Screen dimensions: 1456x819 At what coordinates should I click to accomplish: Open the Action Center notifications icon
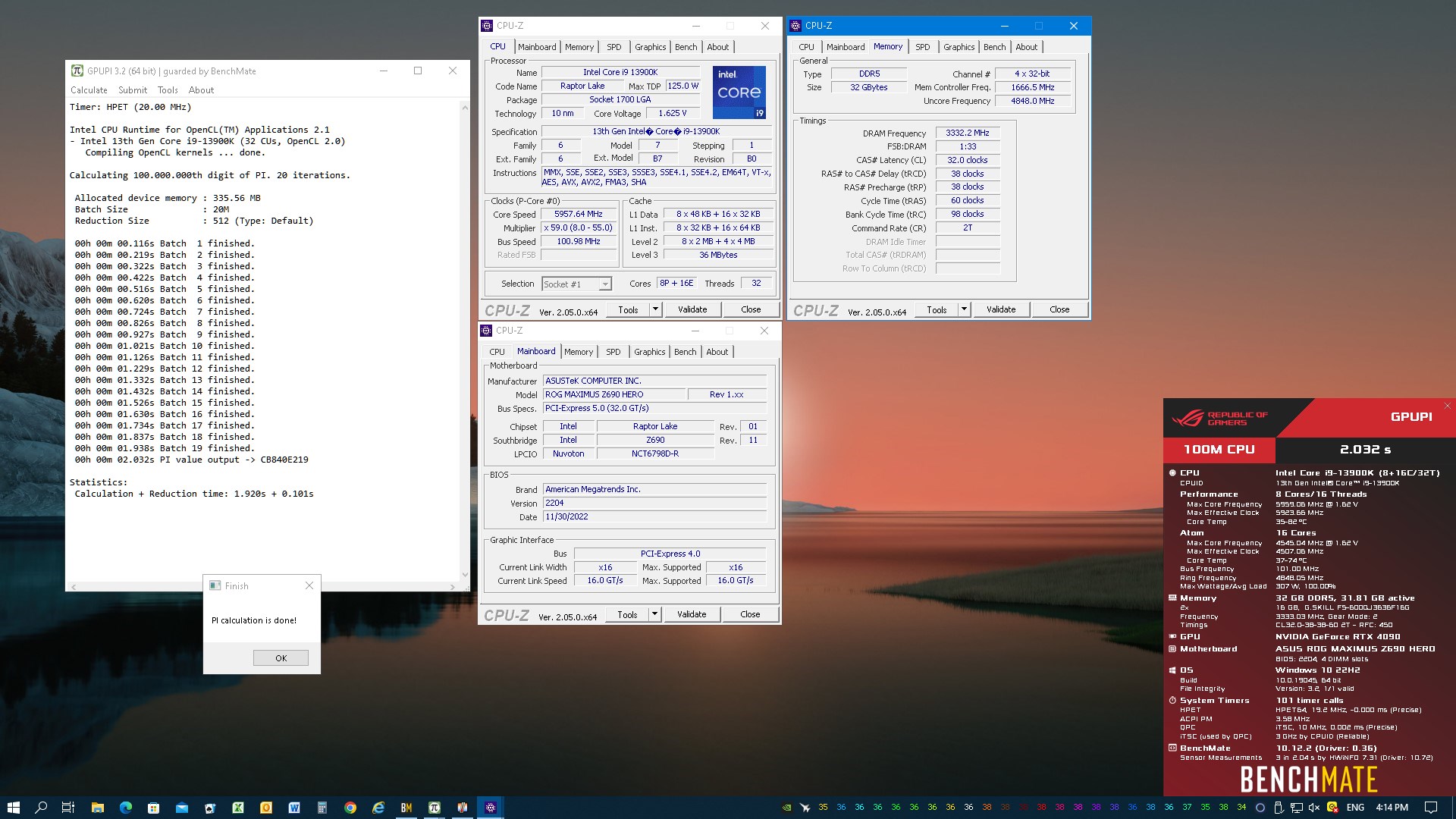click(1431, 807)
